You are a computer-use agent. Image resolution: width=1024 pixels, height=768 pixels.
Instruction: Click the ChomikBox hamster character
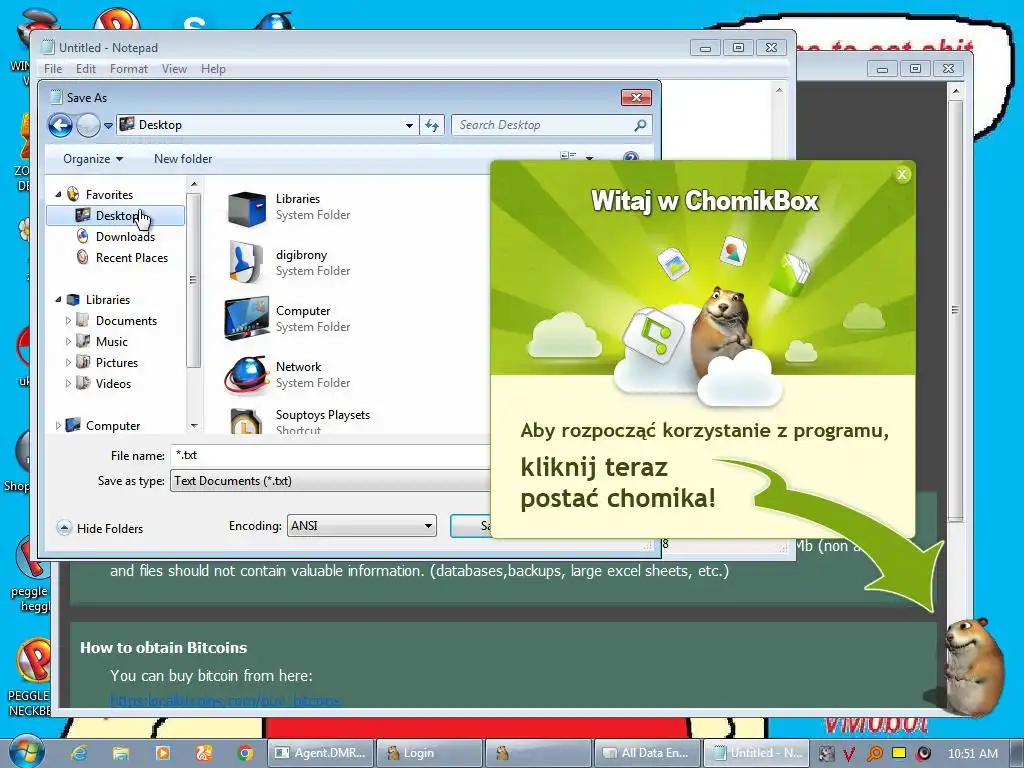[972, 666]
